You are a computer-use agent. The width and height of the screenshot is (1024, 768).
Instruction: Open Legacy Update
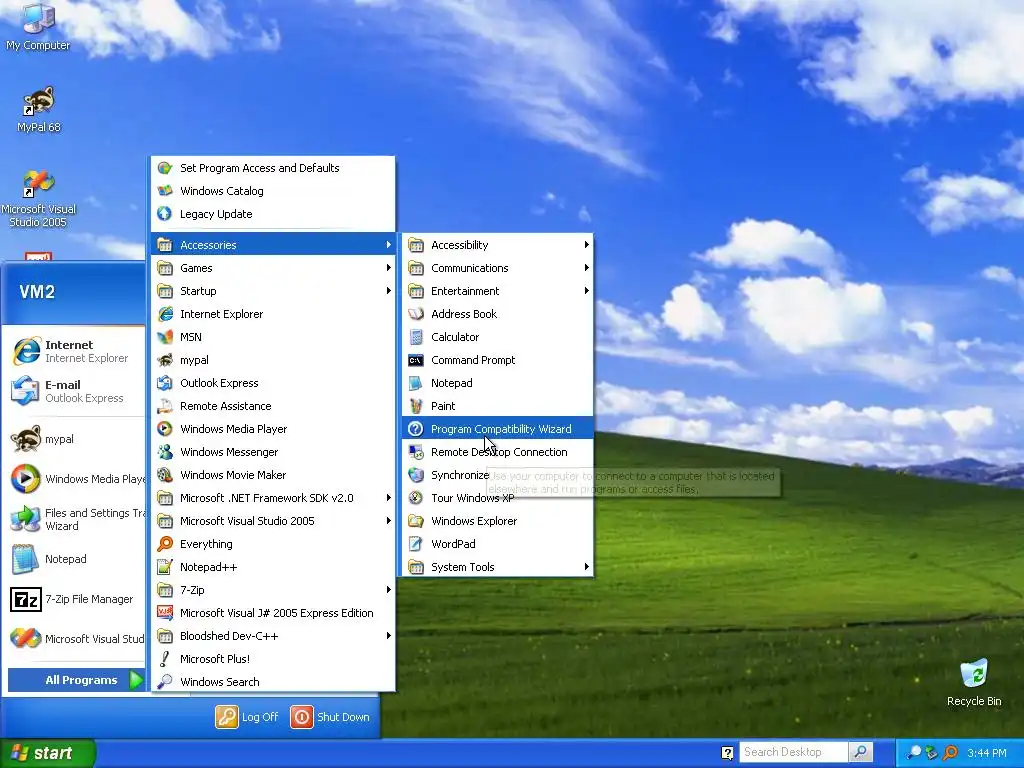(x=273, y=214)
